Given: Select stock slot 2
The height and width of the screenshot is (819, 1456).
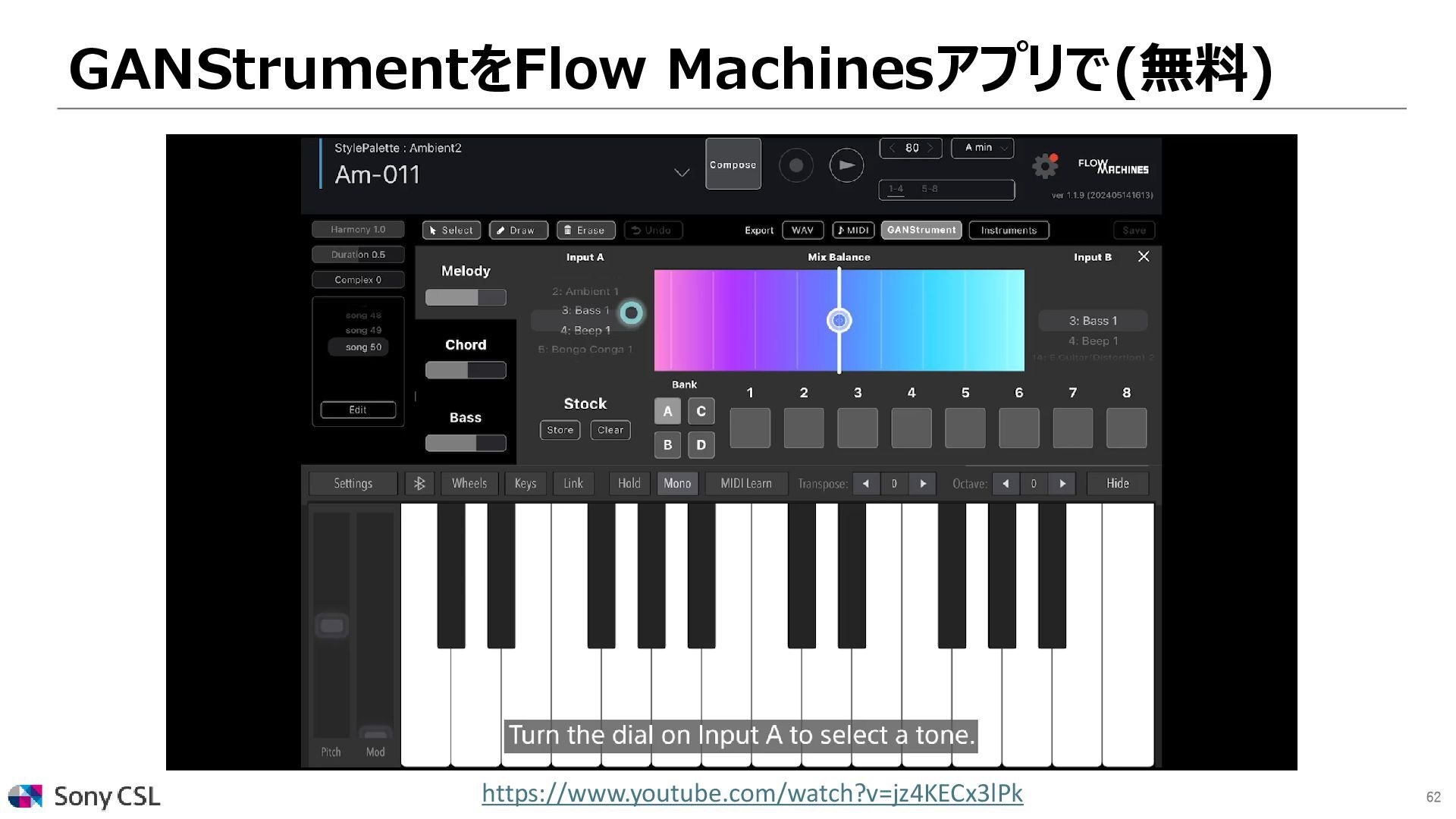Looking at the screenshot, I should click(x=804, y=428).
